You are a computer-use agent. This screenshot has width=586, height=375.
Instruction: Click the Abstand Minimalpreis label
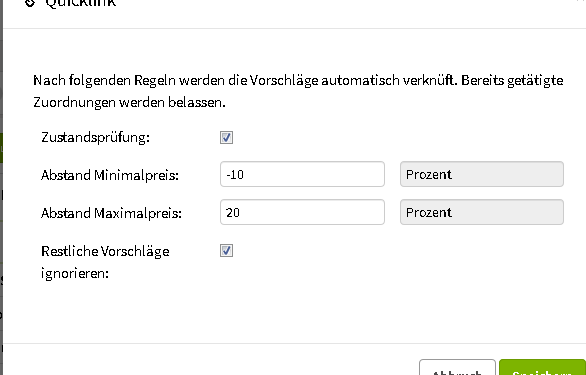click(x=110, y=175)
